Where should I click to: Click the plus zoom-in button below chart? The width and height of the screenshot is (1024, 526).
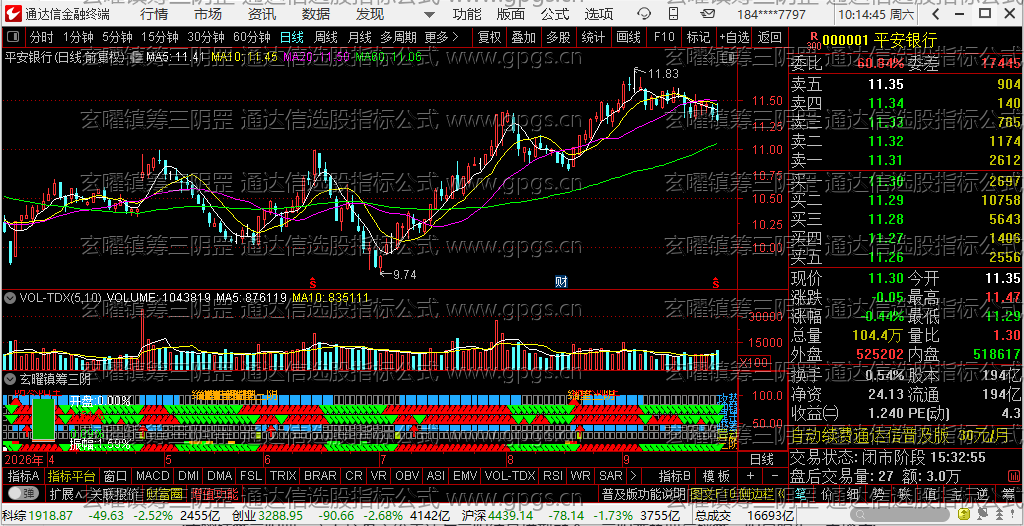(x=750, y=475)
